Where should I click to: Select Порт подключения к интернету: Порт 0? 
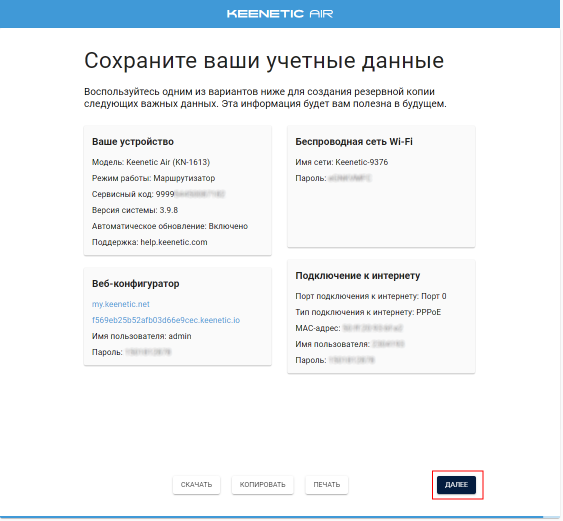pos(371,296)
